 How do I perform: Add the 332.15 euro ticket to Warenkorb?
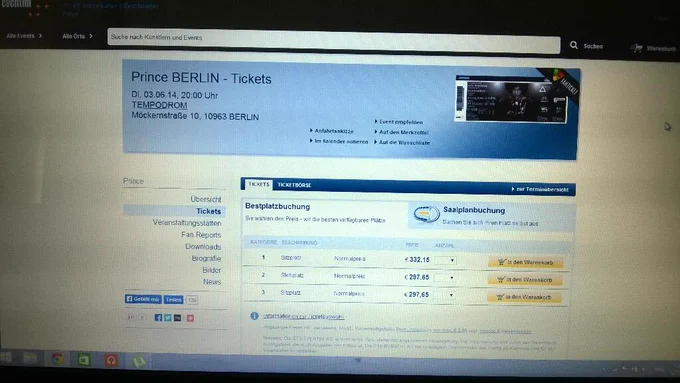tap(526, 262)
